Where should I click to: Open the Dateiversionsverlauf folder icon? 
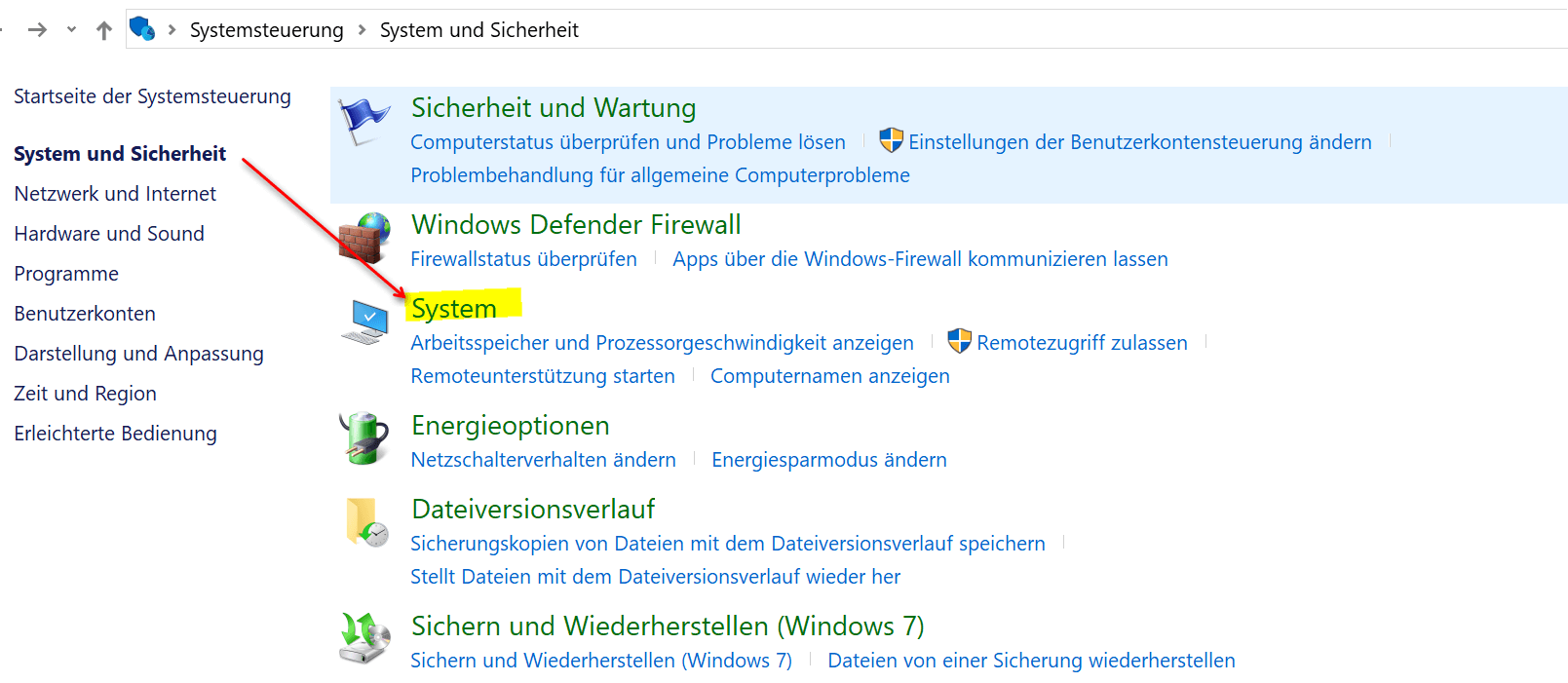[x=366, y=522]
